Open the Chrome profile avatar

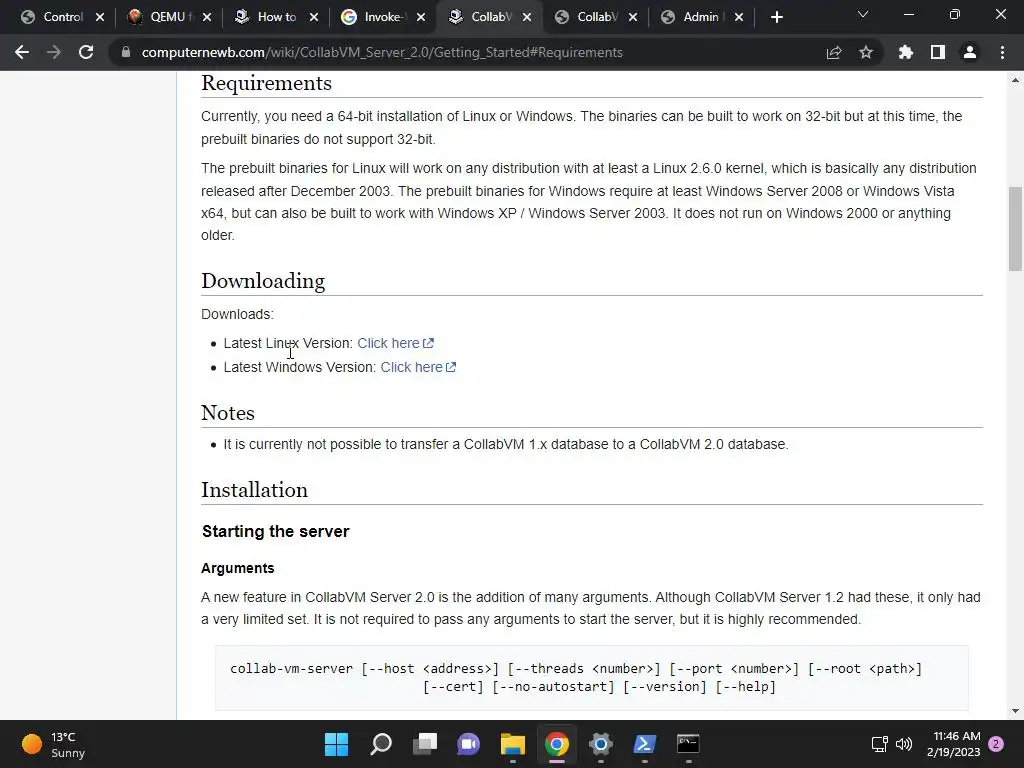[x=970, y=52]
